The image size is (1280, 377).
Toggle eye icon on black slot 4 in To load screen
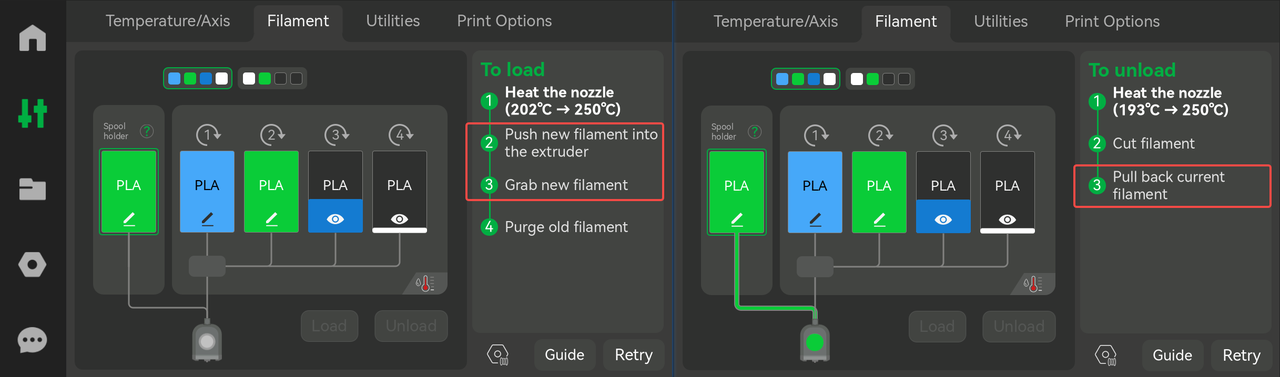coord(399,217)
